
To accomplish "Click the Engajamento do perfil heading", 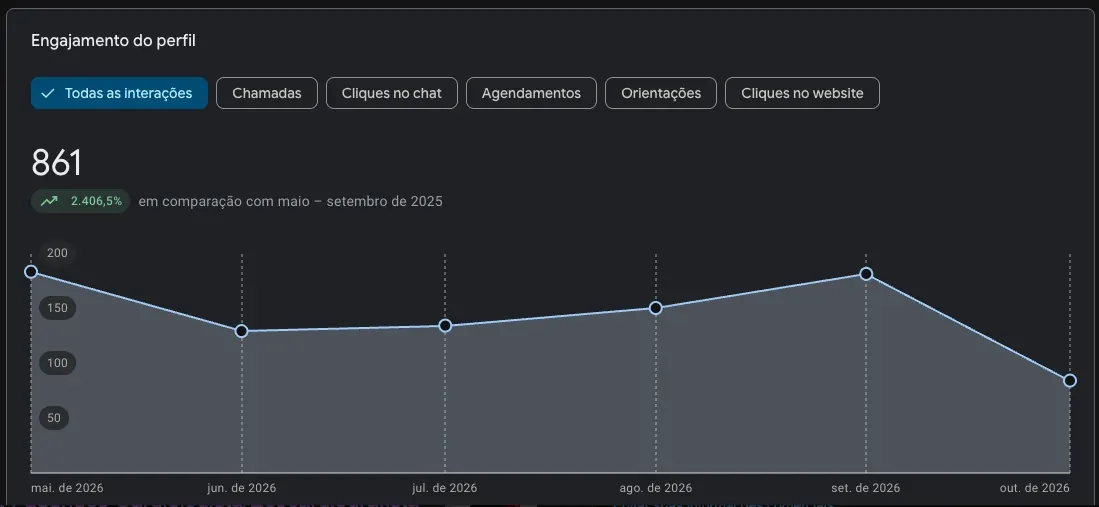I will 114,41.
